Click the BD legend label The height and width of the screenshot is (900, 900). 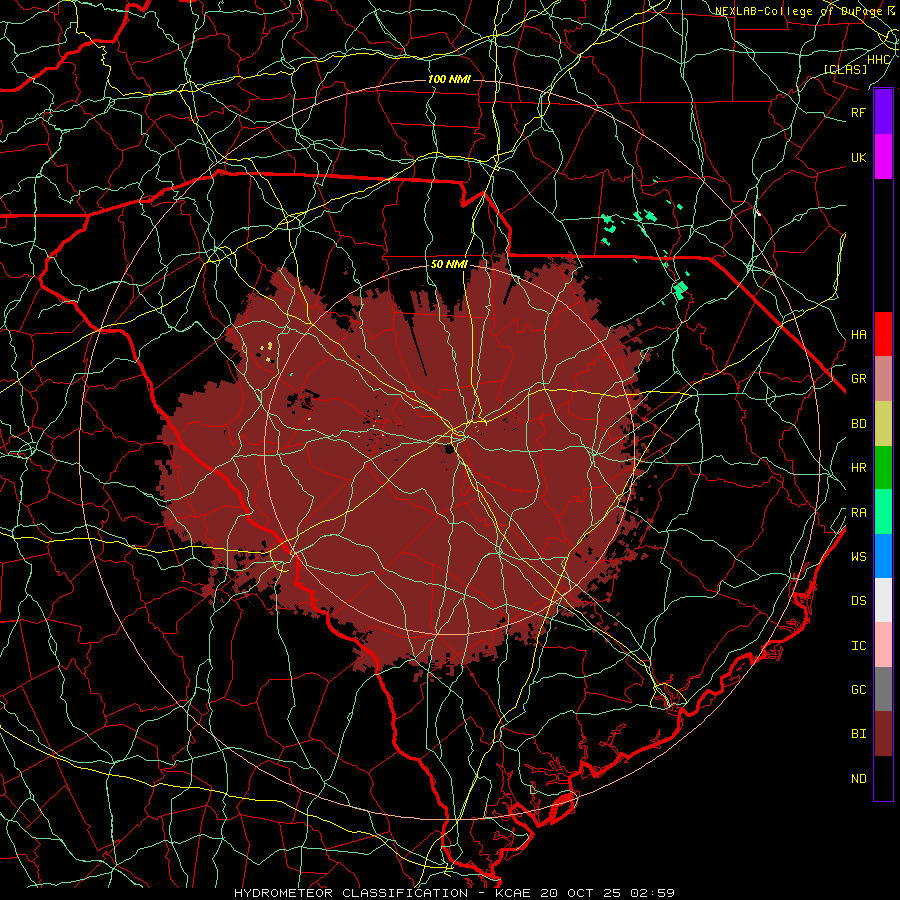pos(858,424)
